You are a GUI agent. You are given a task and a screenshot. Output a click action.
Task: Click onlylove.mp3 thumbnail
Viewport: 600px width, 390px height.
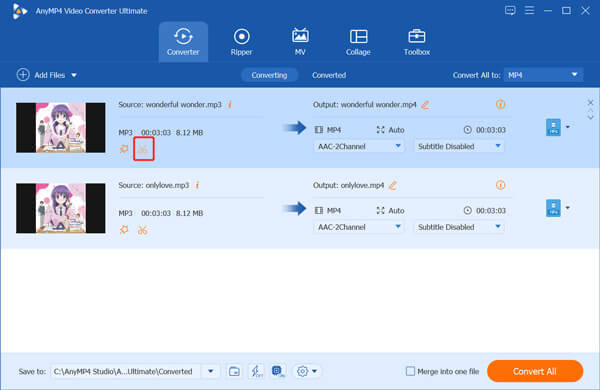click(60, 208)
